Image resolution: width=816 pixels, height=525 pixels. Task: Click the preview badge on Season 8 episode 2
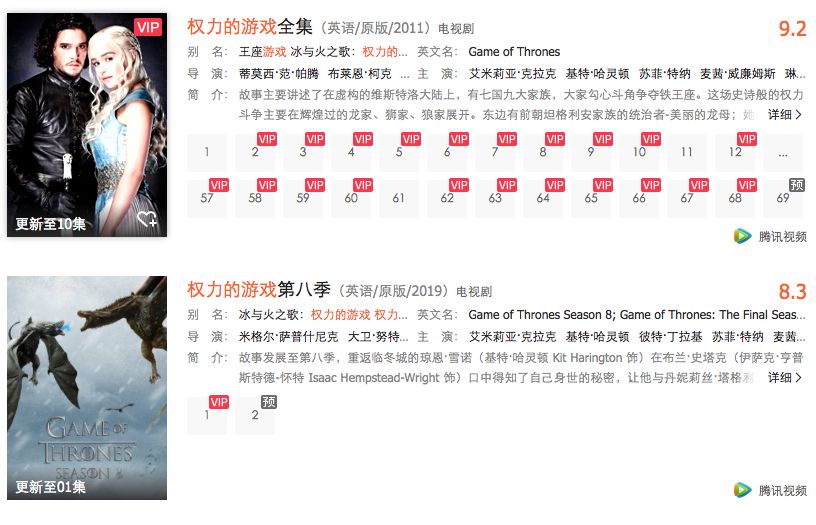coord(269,402)
